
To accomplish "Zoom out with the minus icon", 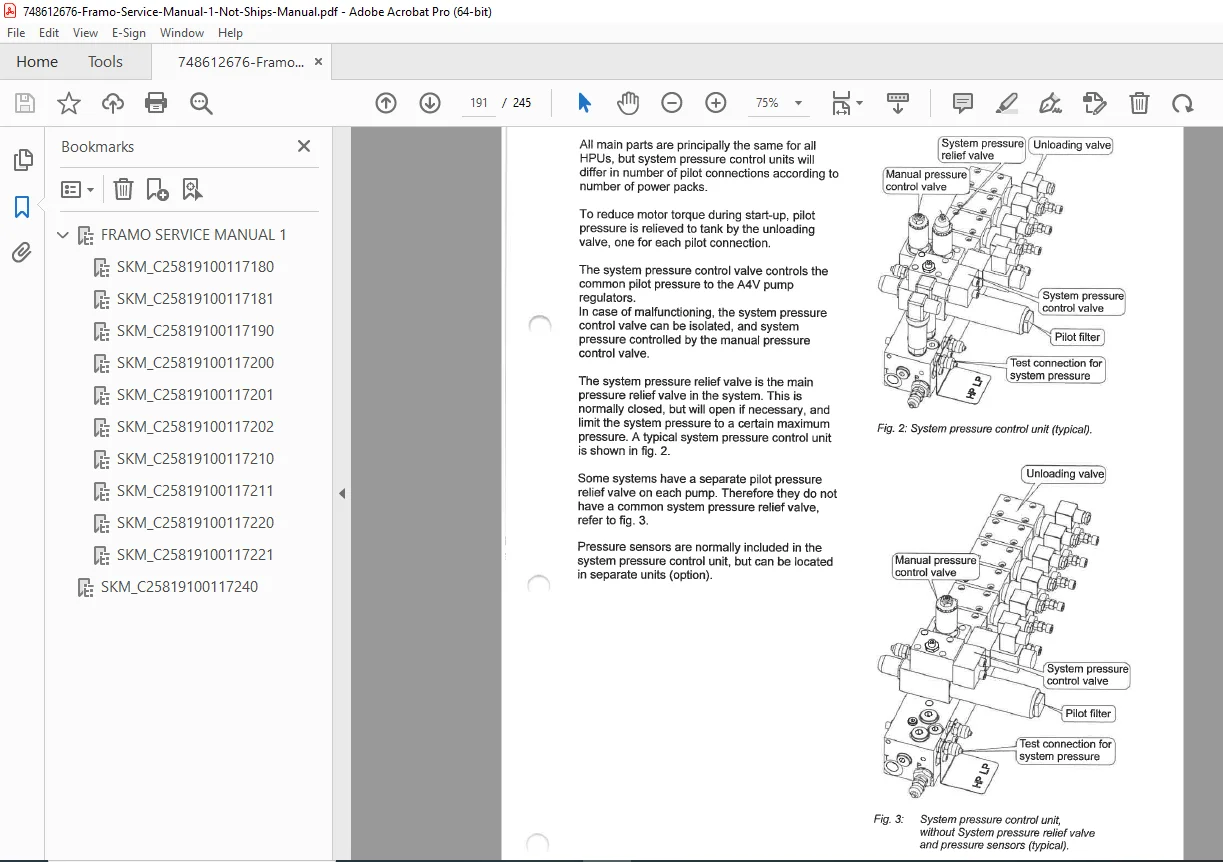I will tap(672, 103).
